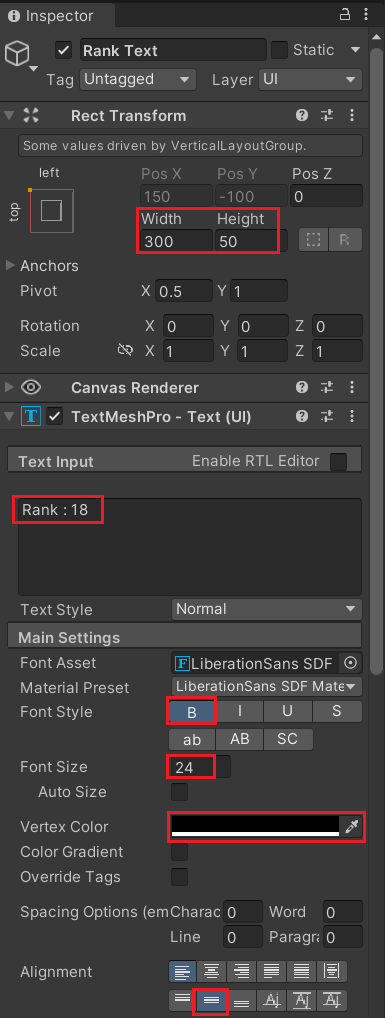Enable the Auto Size checkbox
The width and height of the screenshot is (385, 1018).
179,792
